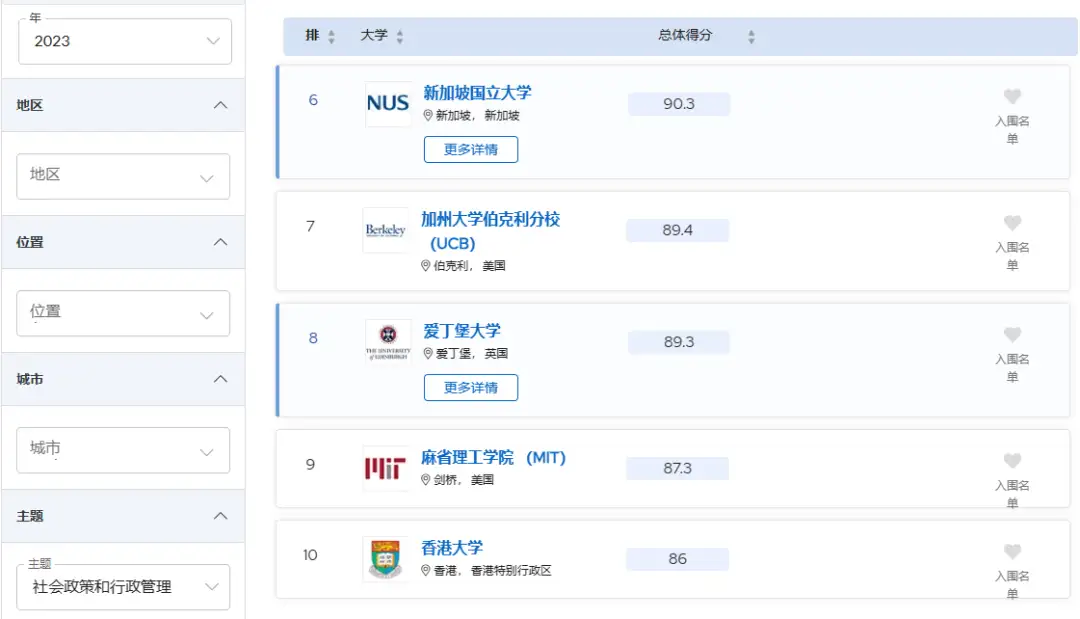Image resolution: width=1080 pixels, height=619 pixels.
Task: Collapse the 位置 filter section
Action: click(221, 242)
